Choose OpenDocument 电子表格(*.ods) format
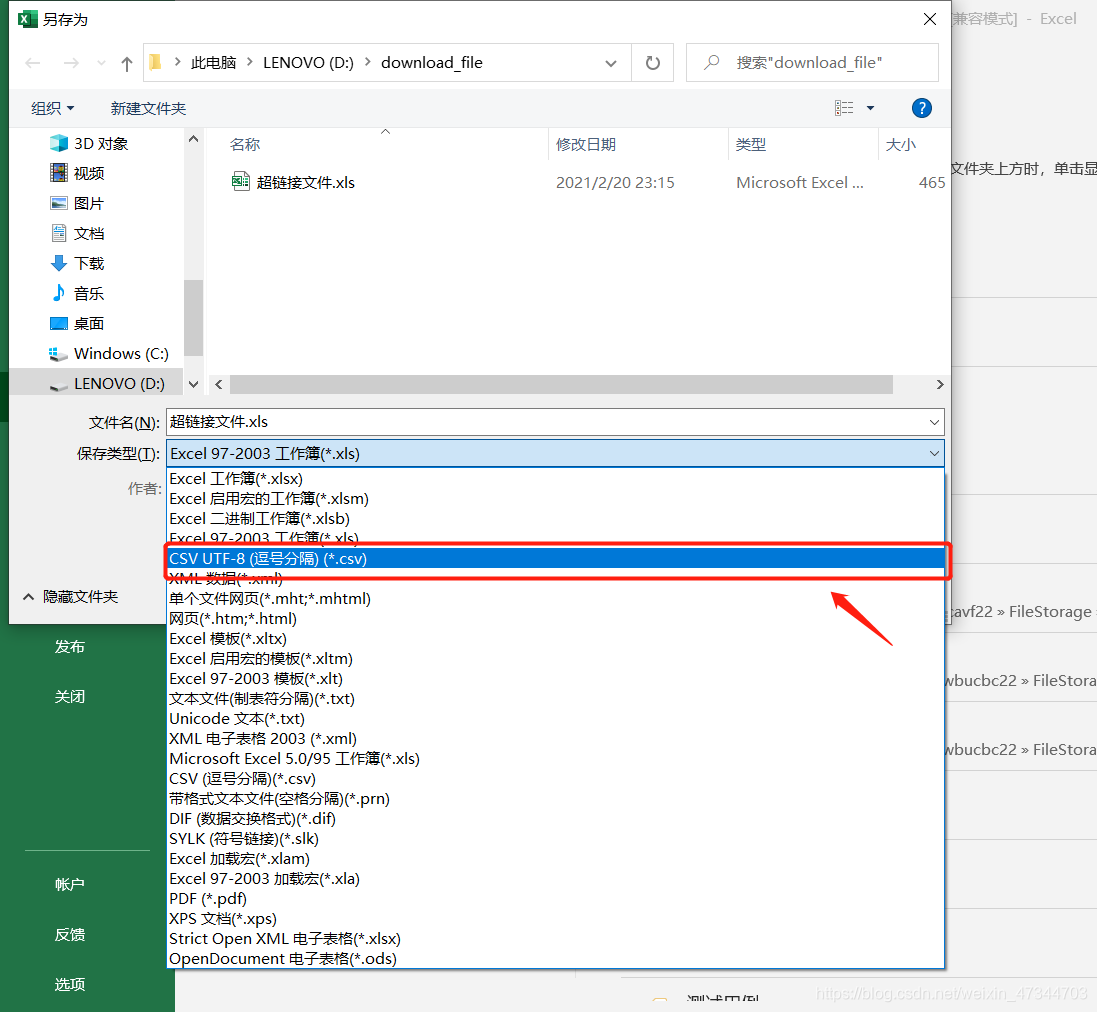Image resolution: width=1097 pixels, height=1012 pixels. tap(555, 958)
